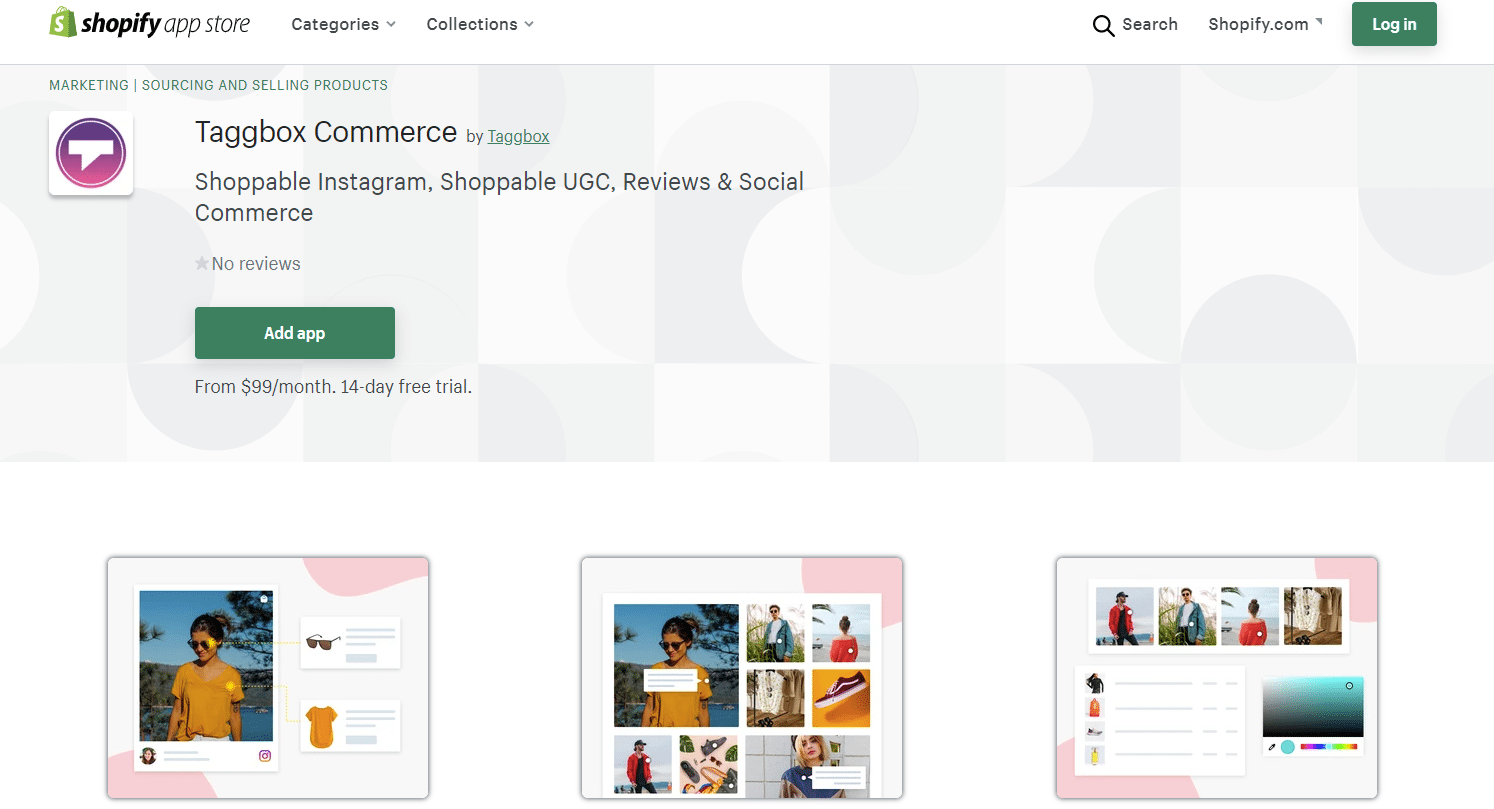This screenshot has height=809, width=1494.
Task: Click the search magnifying glass icon
Action: [x=1103, y=25]
